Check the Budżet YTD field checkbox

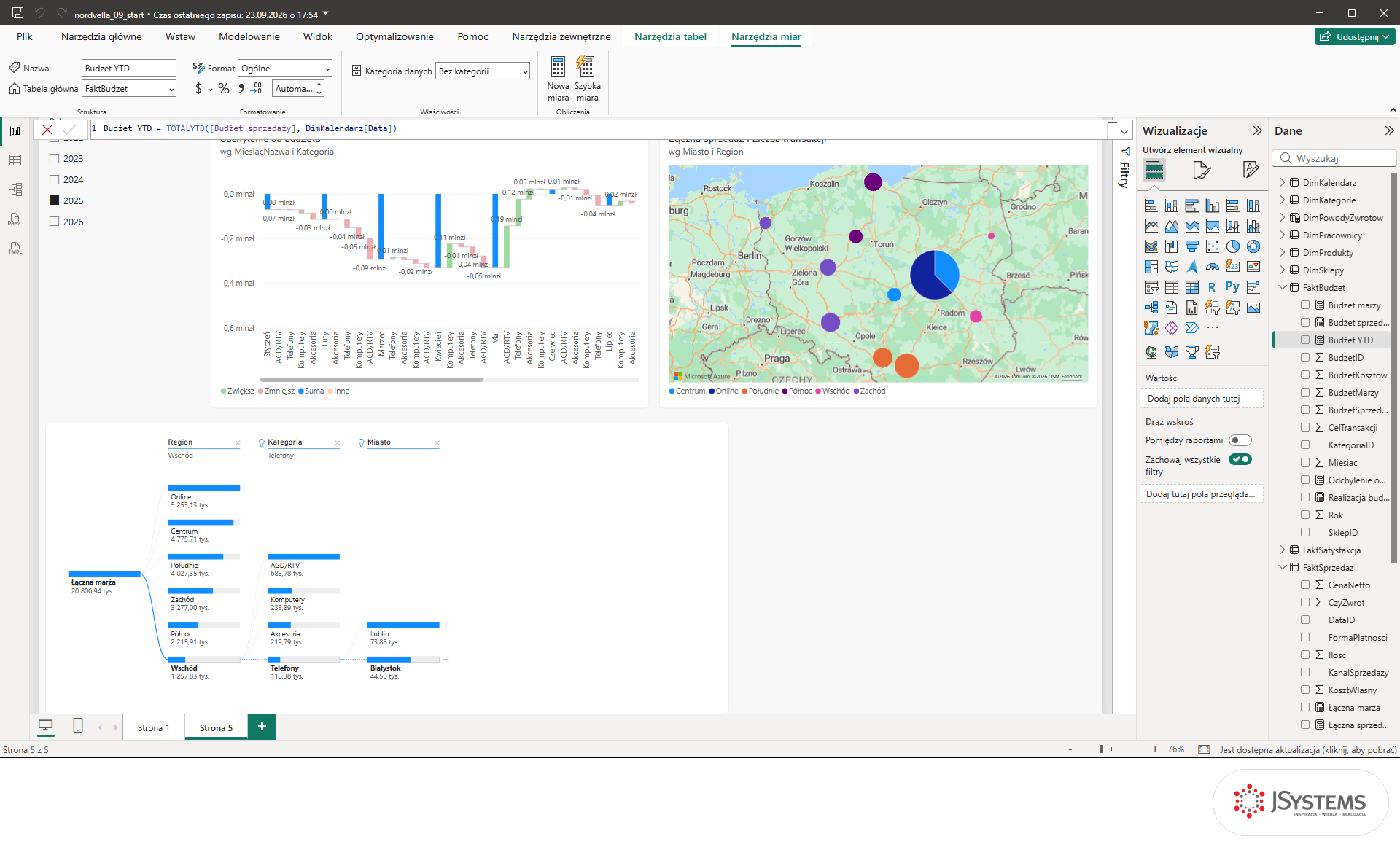point(1305,340)
